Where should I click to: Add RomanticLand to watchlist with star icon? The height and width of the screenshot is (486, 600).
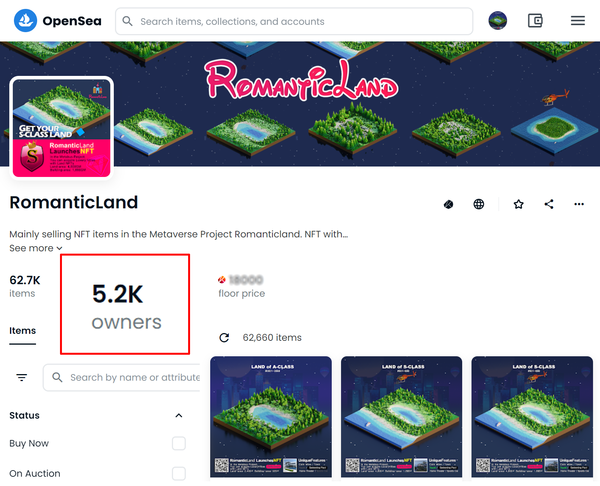[x=518, y=204]
